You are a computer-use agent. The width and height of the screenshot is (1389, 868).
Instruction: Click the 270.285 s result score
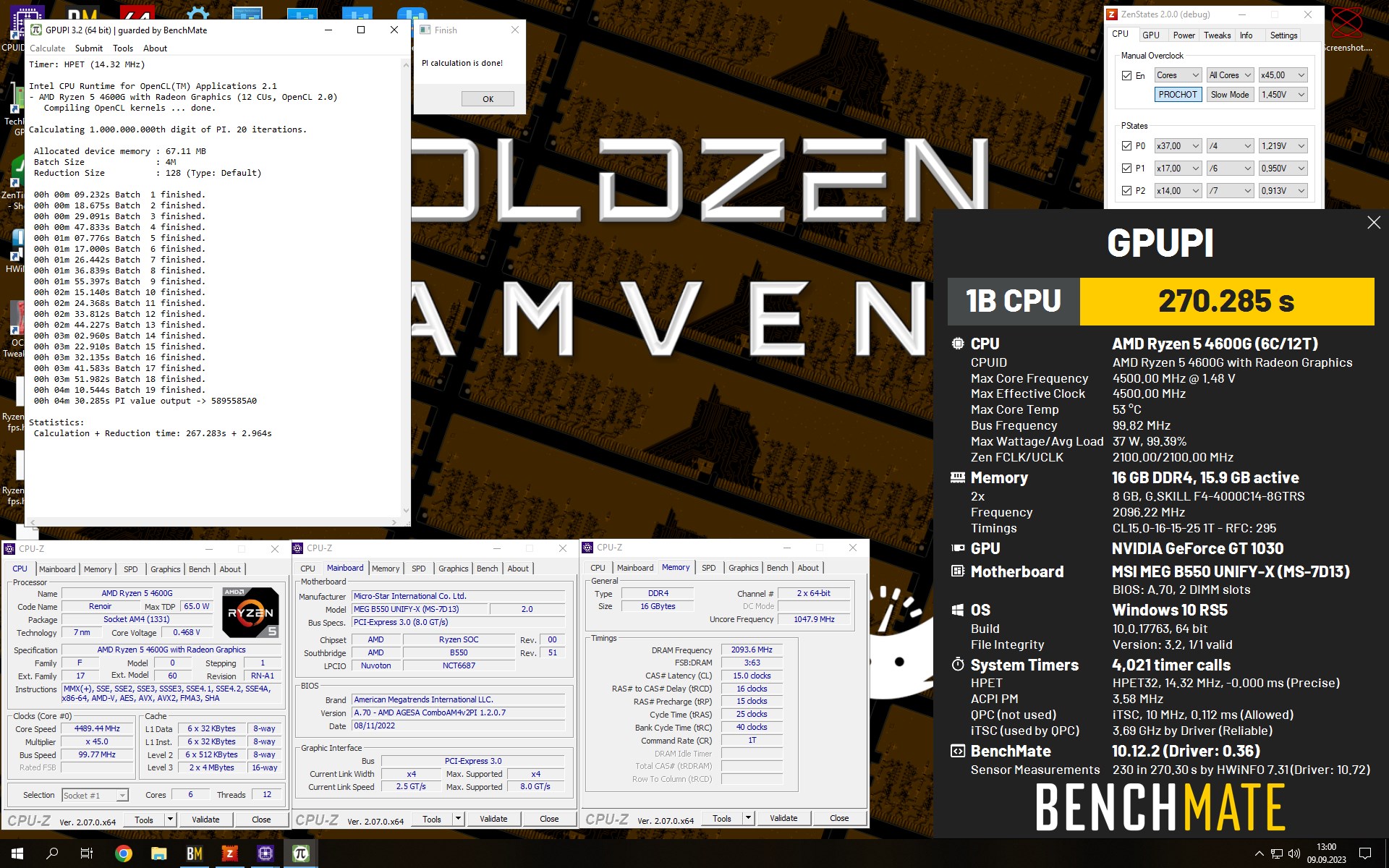1226,301
